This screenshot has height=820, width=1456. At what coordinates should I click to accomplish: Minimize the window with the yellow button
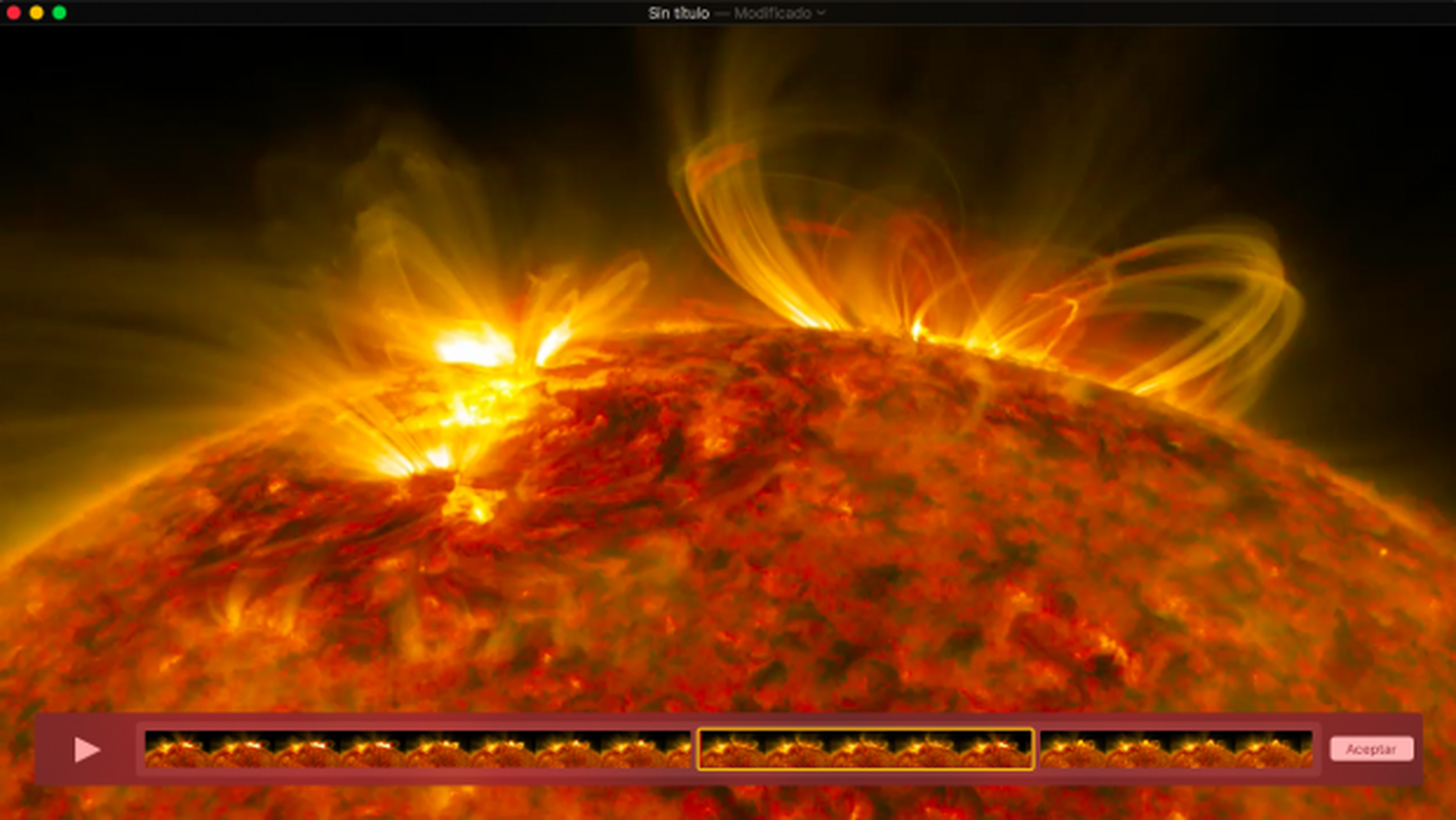coord(37,13)
